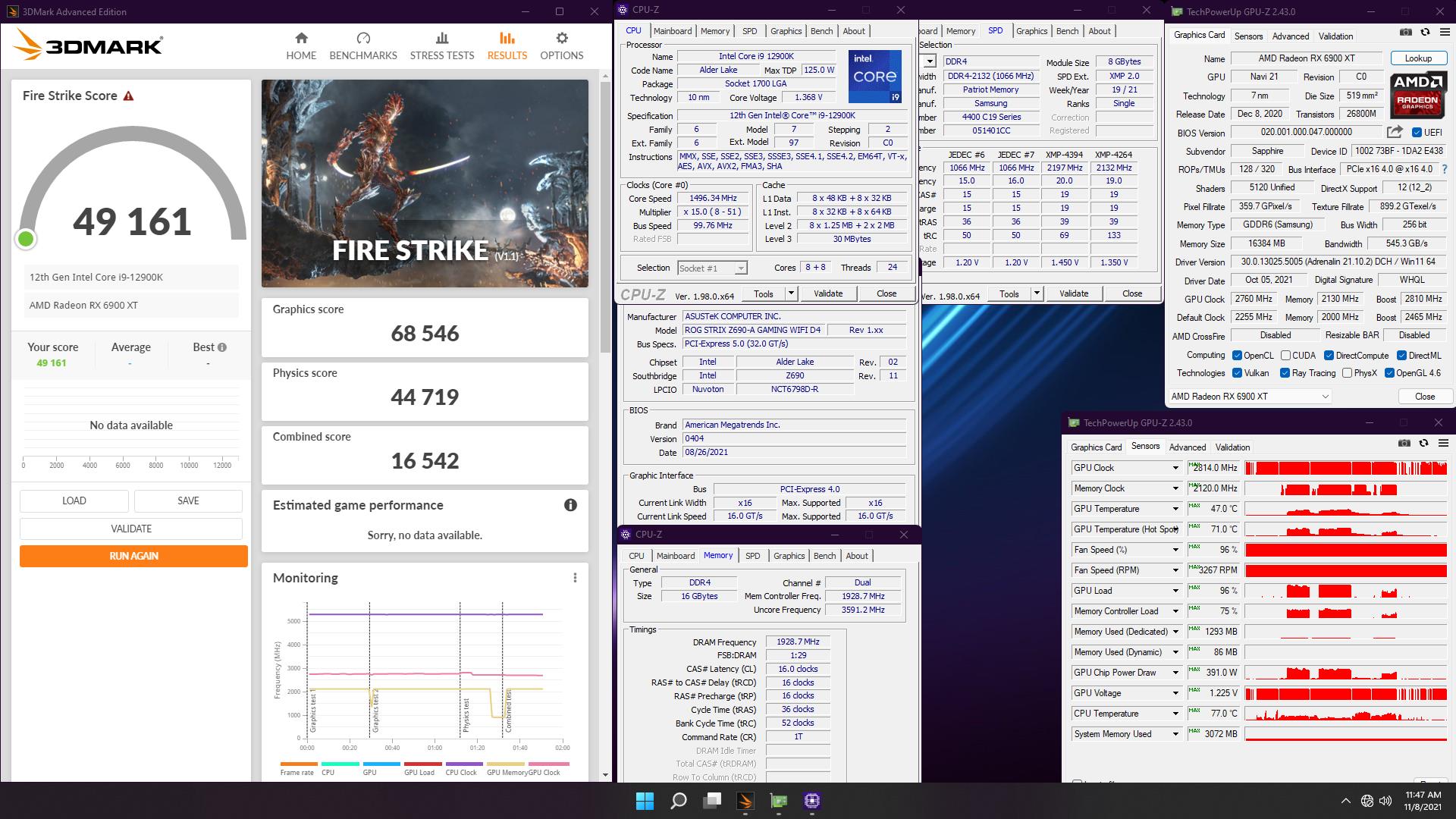1456x819 pixels.
Task: Show hidden tray icons chevron
Action: [1346, 801]
